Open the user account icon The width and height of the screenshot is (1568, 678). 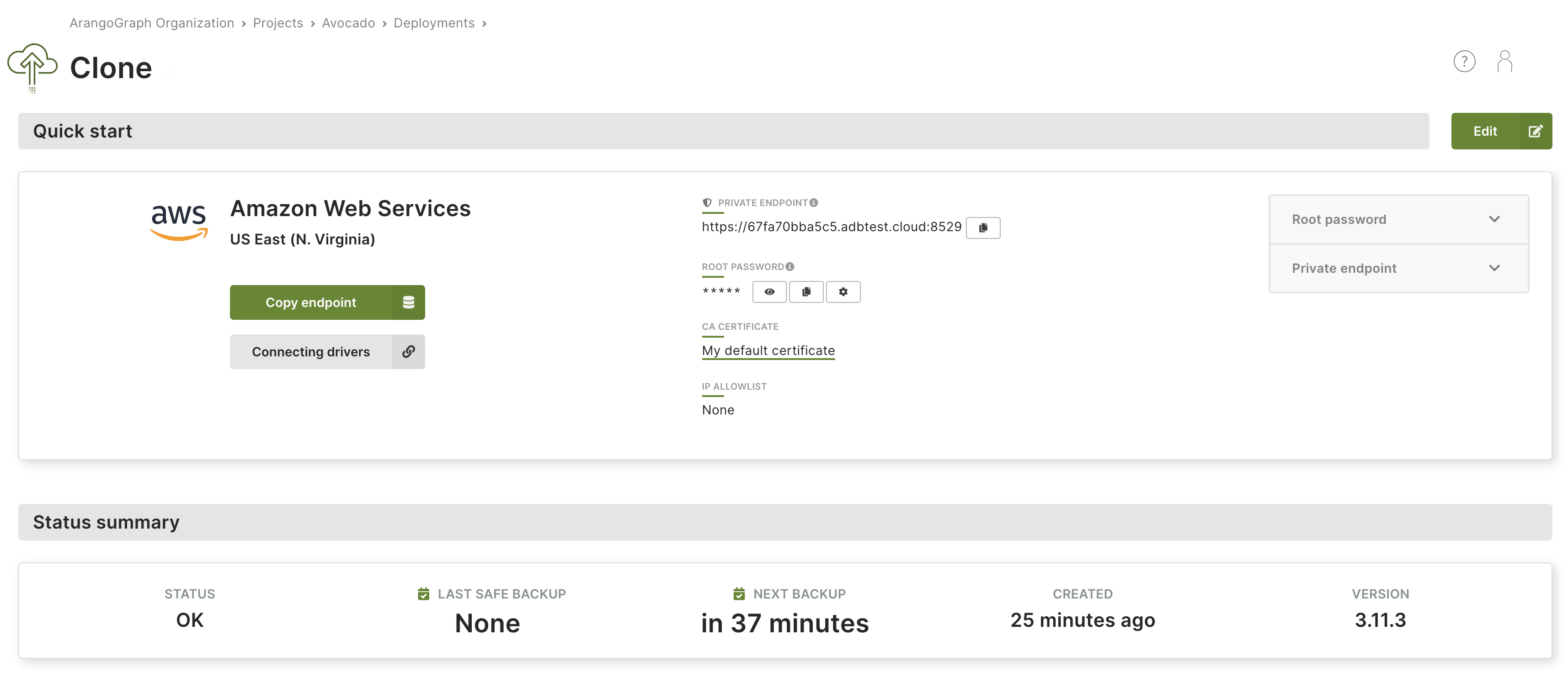pyautogui.click(x=1504, y=61)
